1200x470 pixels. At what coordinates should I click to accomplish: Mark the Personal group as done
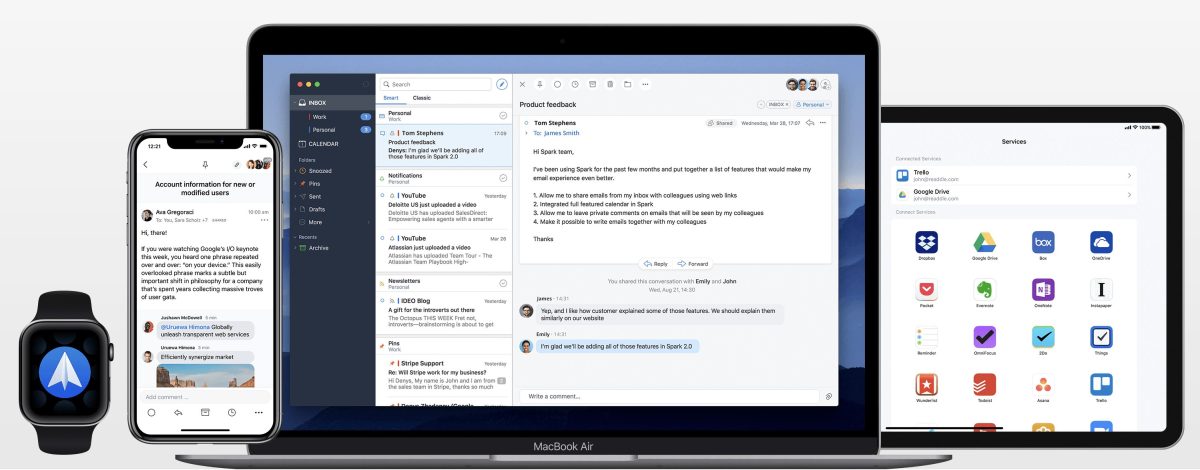tap(503, 116)
